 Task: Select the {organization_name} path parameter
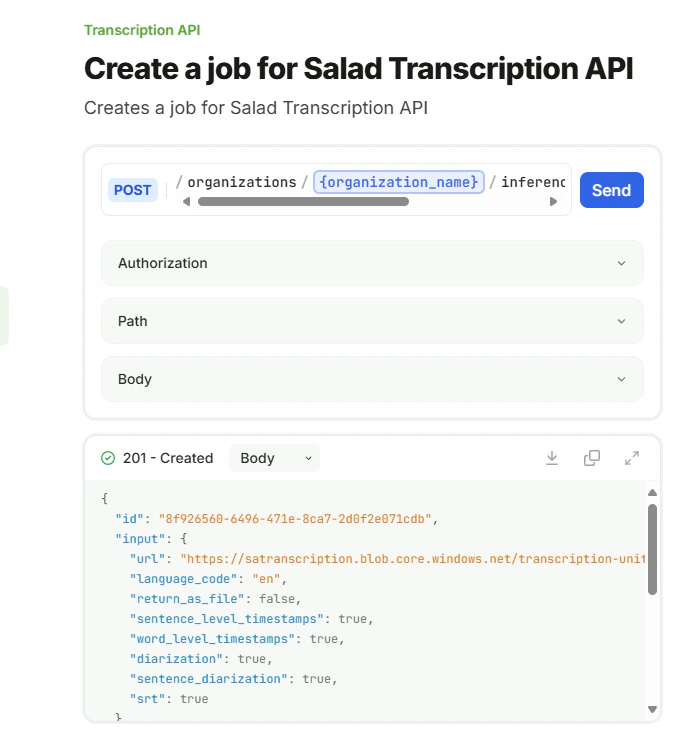pyautogui.click(x=398, y=182)
